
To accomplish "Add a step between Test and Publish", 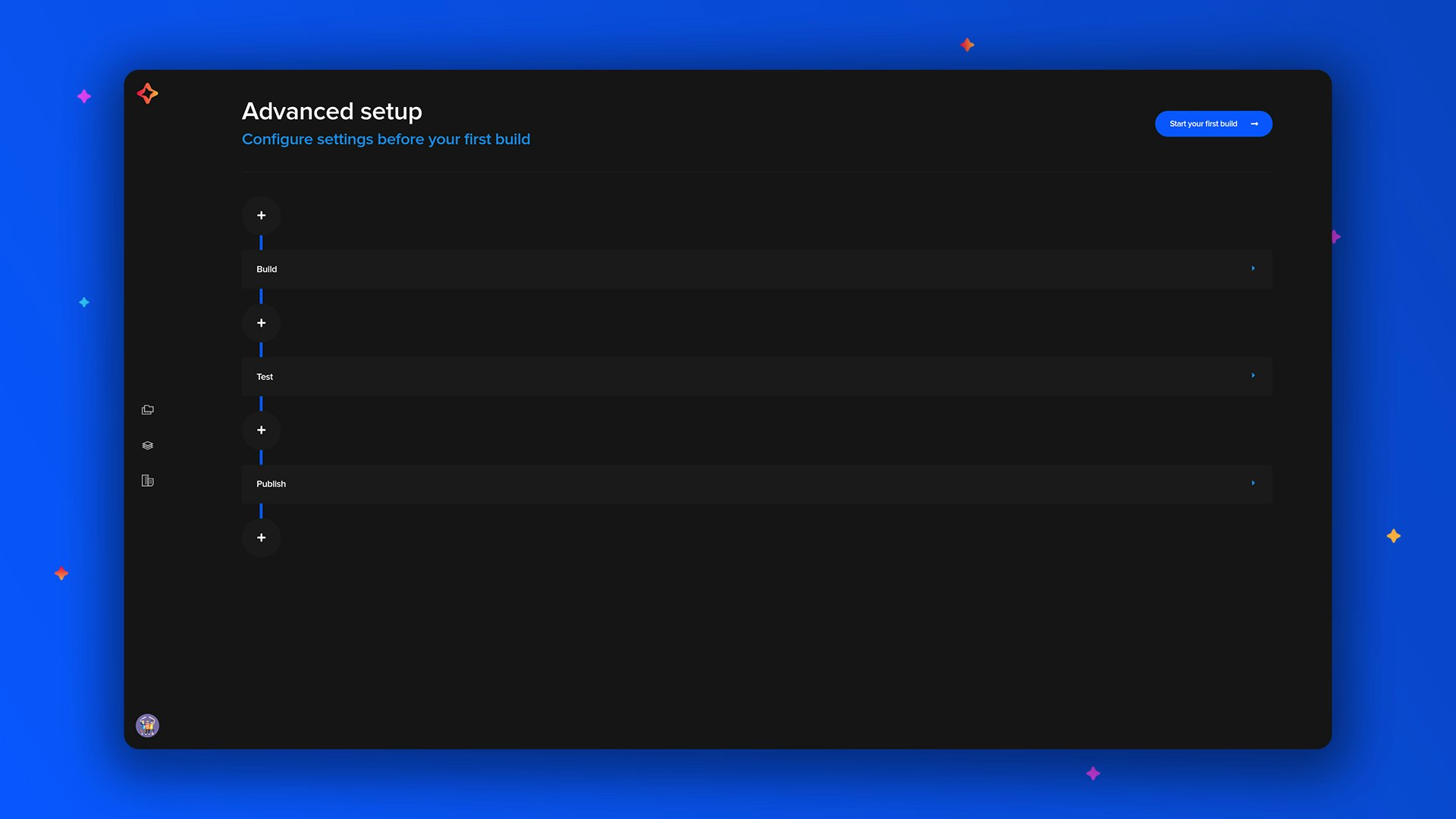I will (261, 430).
